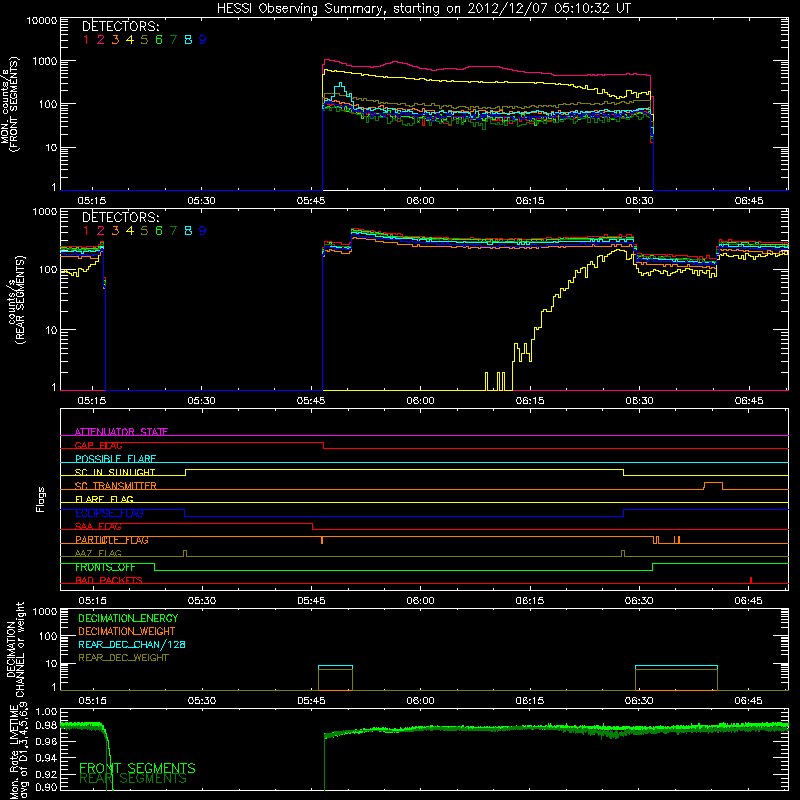Select DETECTORS: label in the rear segments panel
The height and width of the screenshot is (800, 800).
(120, 217)
